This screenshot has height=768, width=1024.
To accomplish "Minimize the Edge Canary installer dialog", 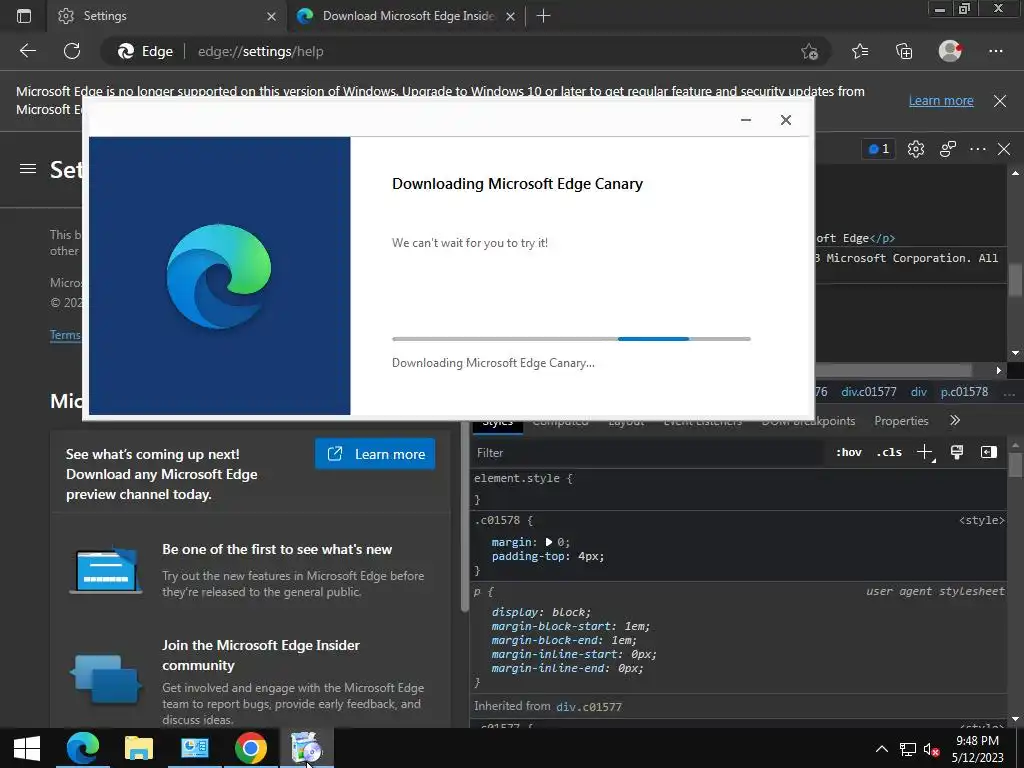I will point(746,120).
